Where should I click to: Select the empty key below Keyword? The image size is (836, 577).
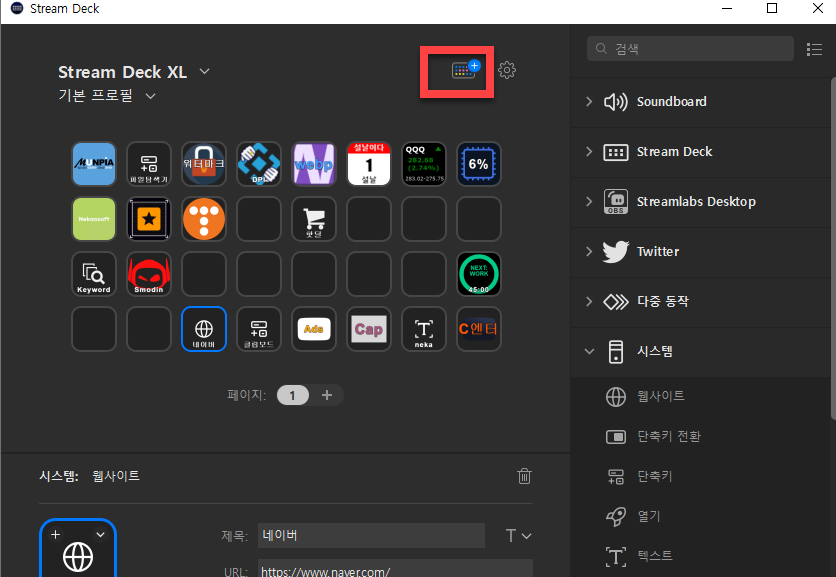click(x=94, y=329)
